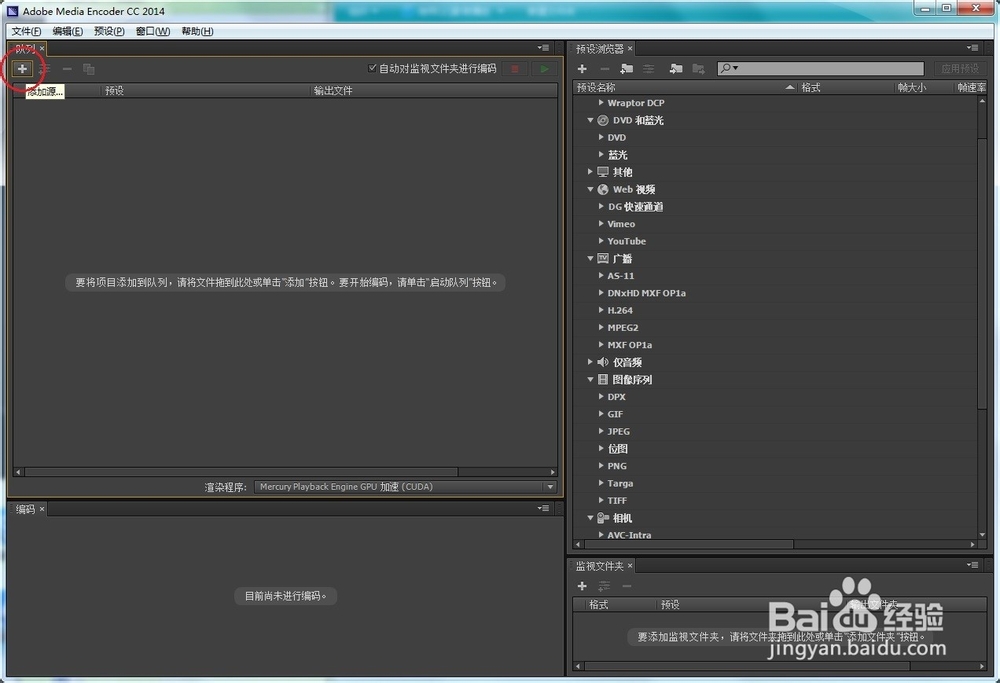Collapse the 广播 category
The height and width of the screenshot is (683, 1000).
click(591, 258)
